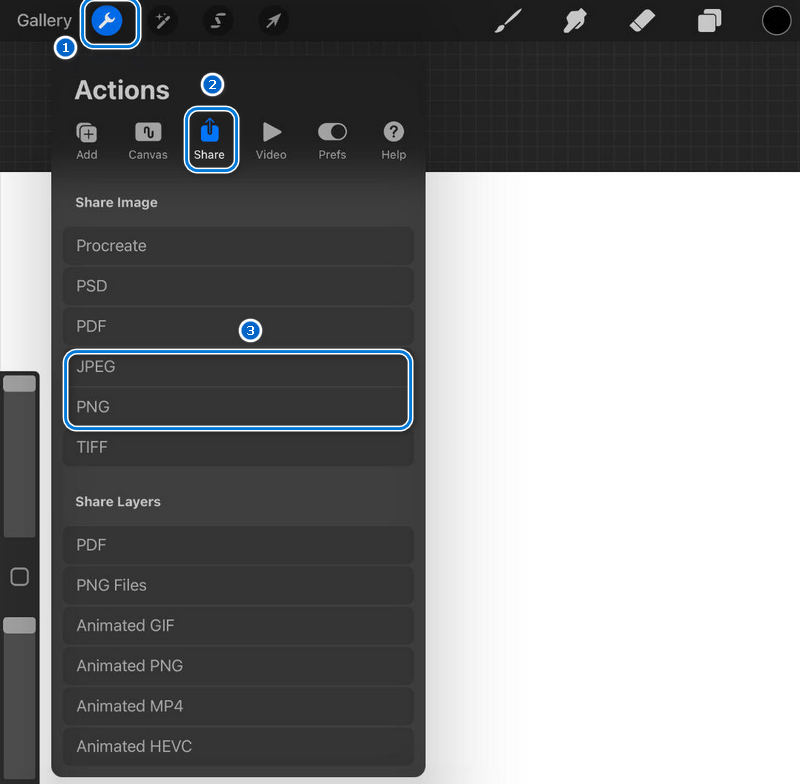
Task: Open Adjustments magic wand icon
Action: [x=161, y=21]
